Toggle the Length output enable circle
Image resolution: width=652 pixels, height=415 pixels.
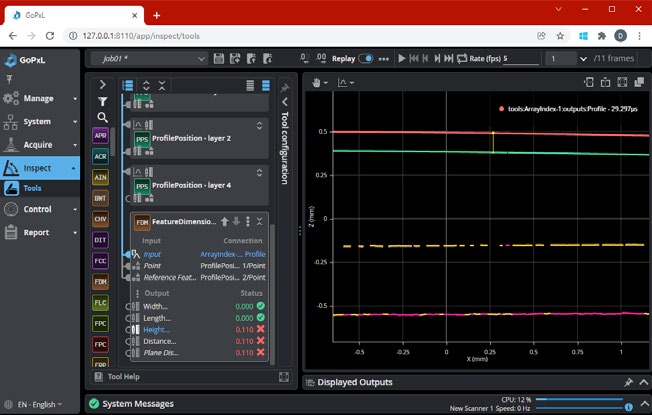pyautogui.click(x=128, y=318)
